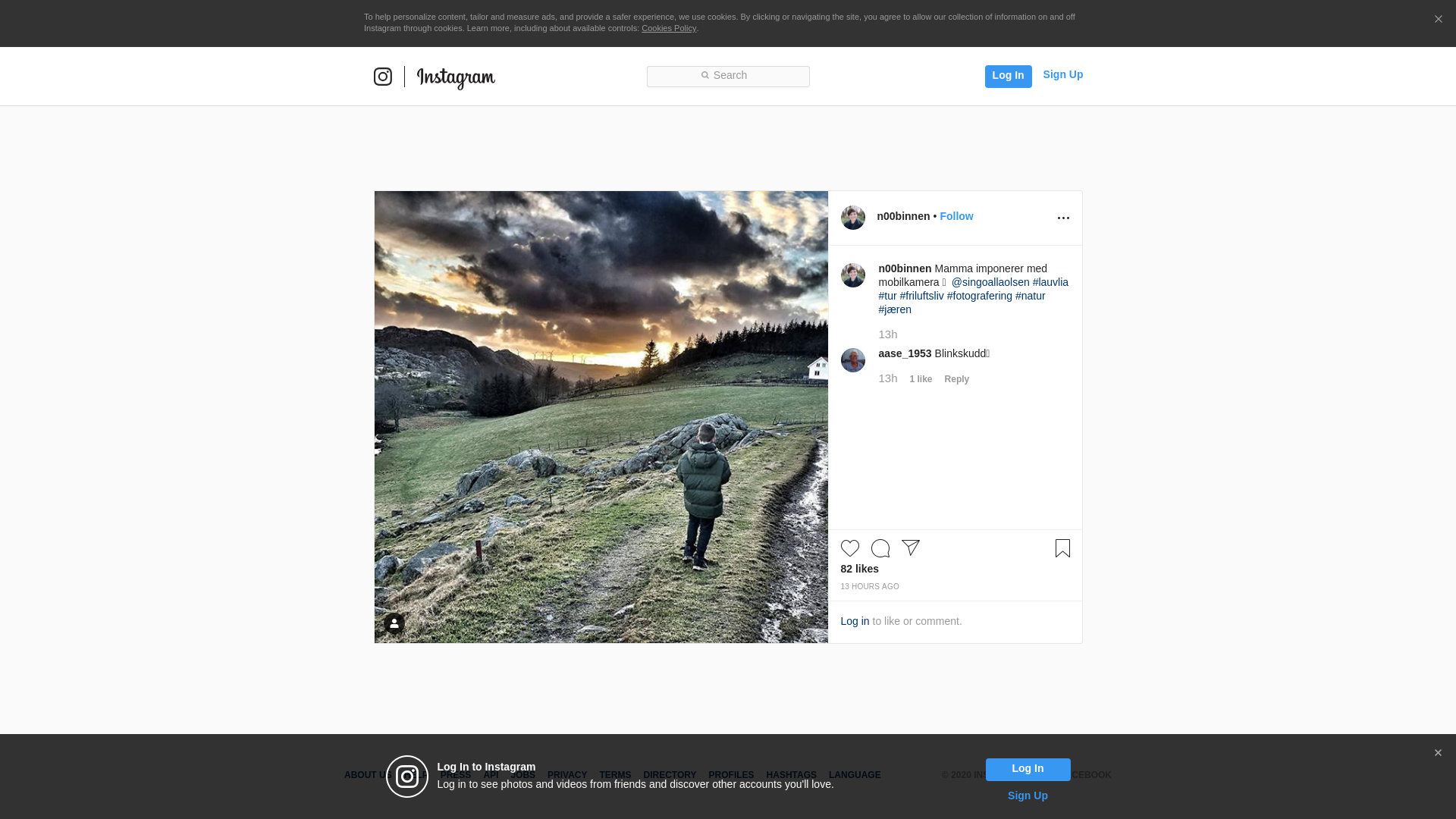Image resolution: width=1456 pixels, height=819 pixels.
Task: Open the PRIVACY footer link
Action: click(567, 775)
